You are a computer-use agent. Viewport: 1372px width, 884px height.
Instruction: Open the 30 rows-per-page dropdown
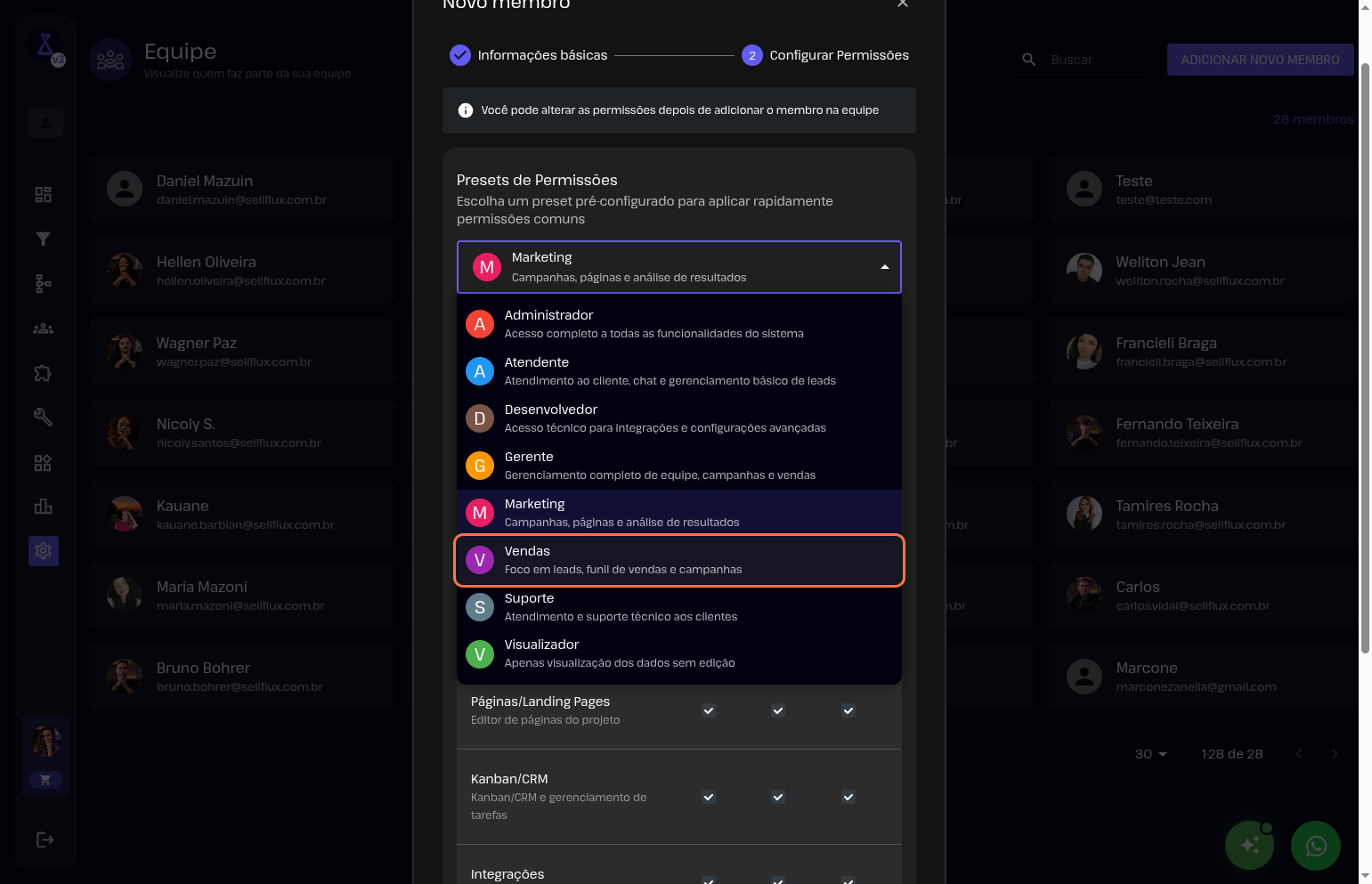click(1150, 754)
